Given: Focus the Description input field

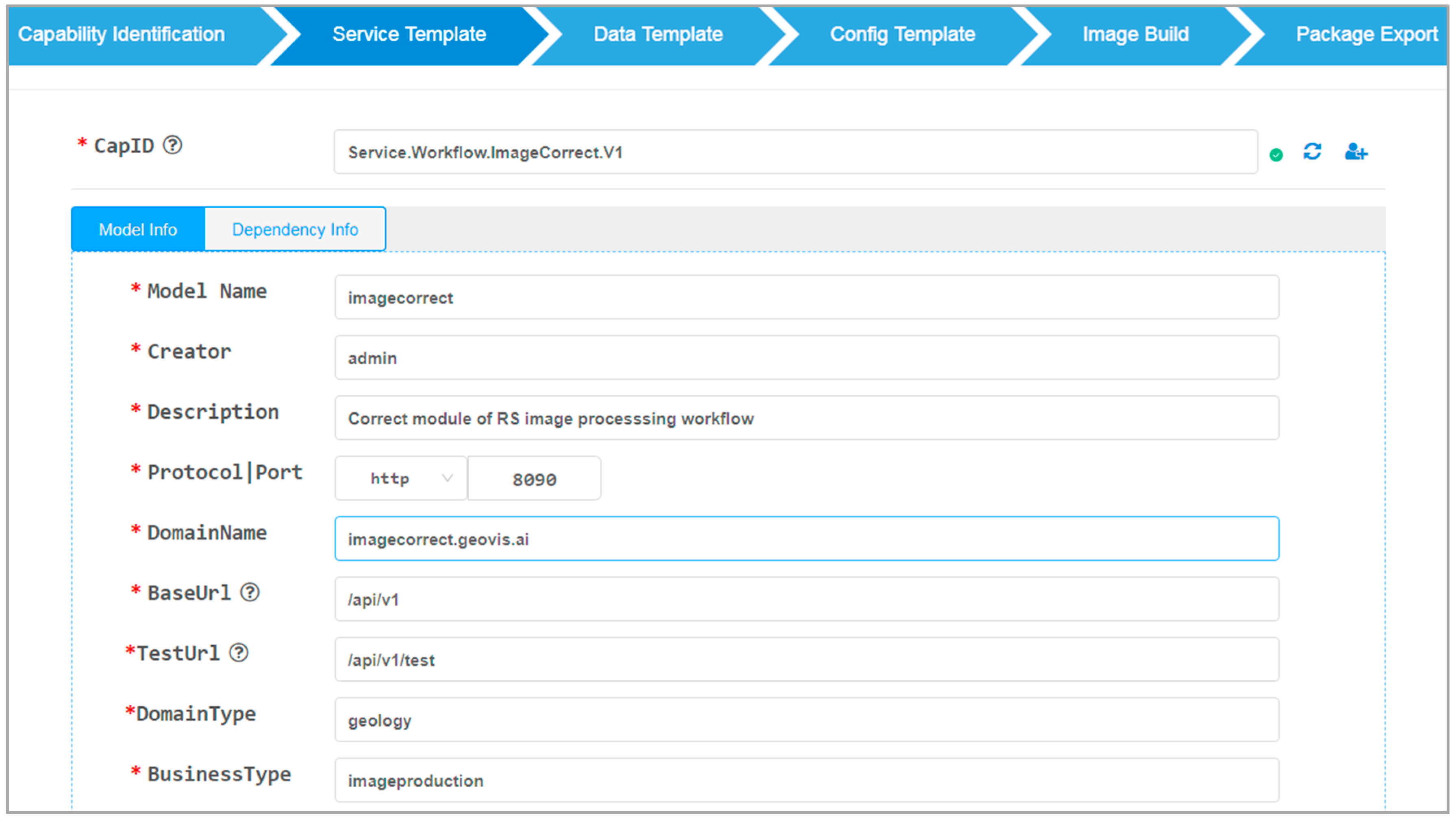Looking at the screenshot, I should point(806,418).
